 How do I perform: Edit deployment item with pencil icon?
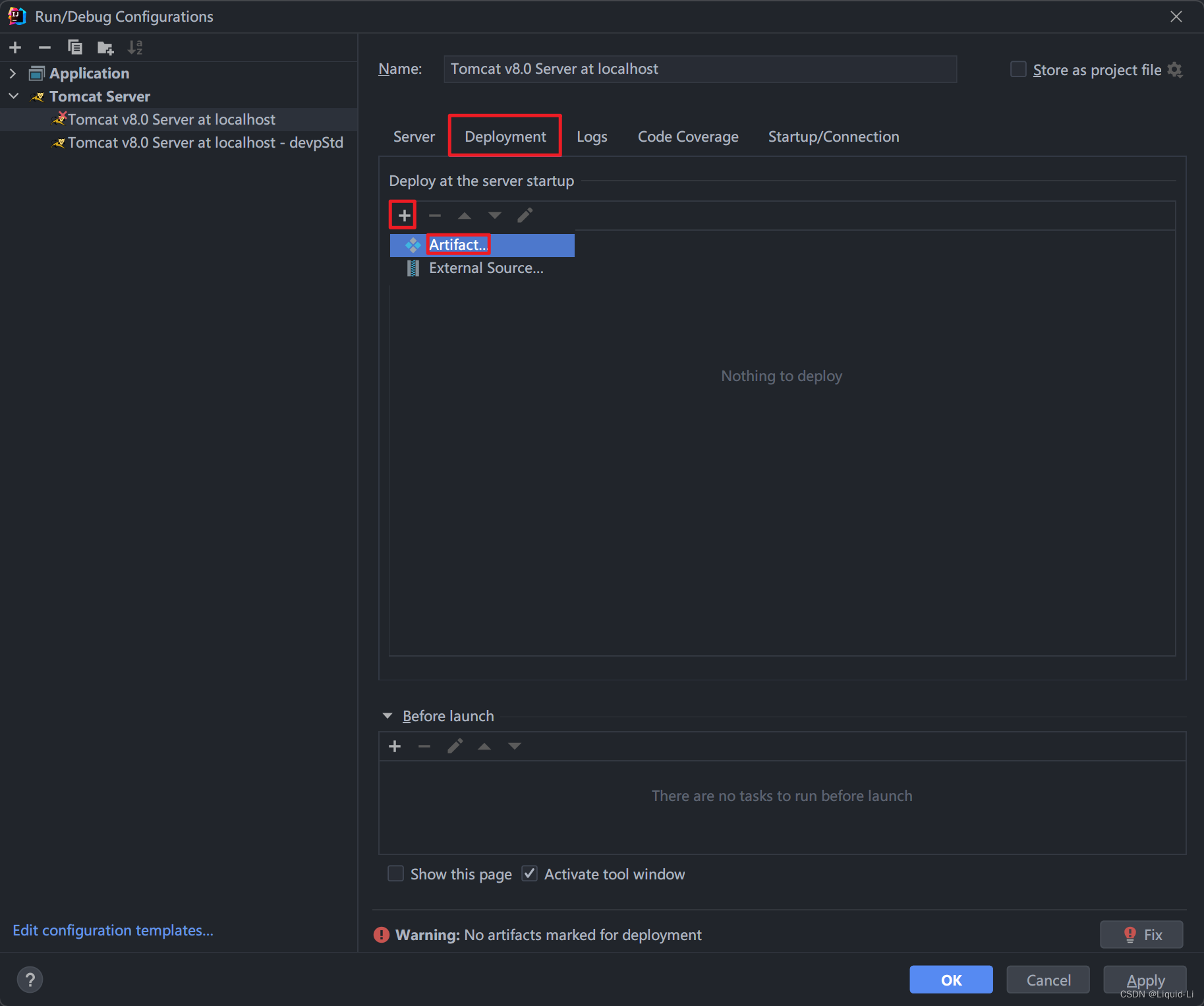pyautogui.click(x=525, y=215)
